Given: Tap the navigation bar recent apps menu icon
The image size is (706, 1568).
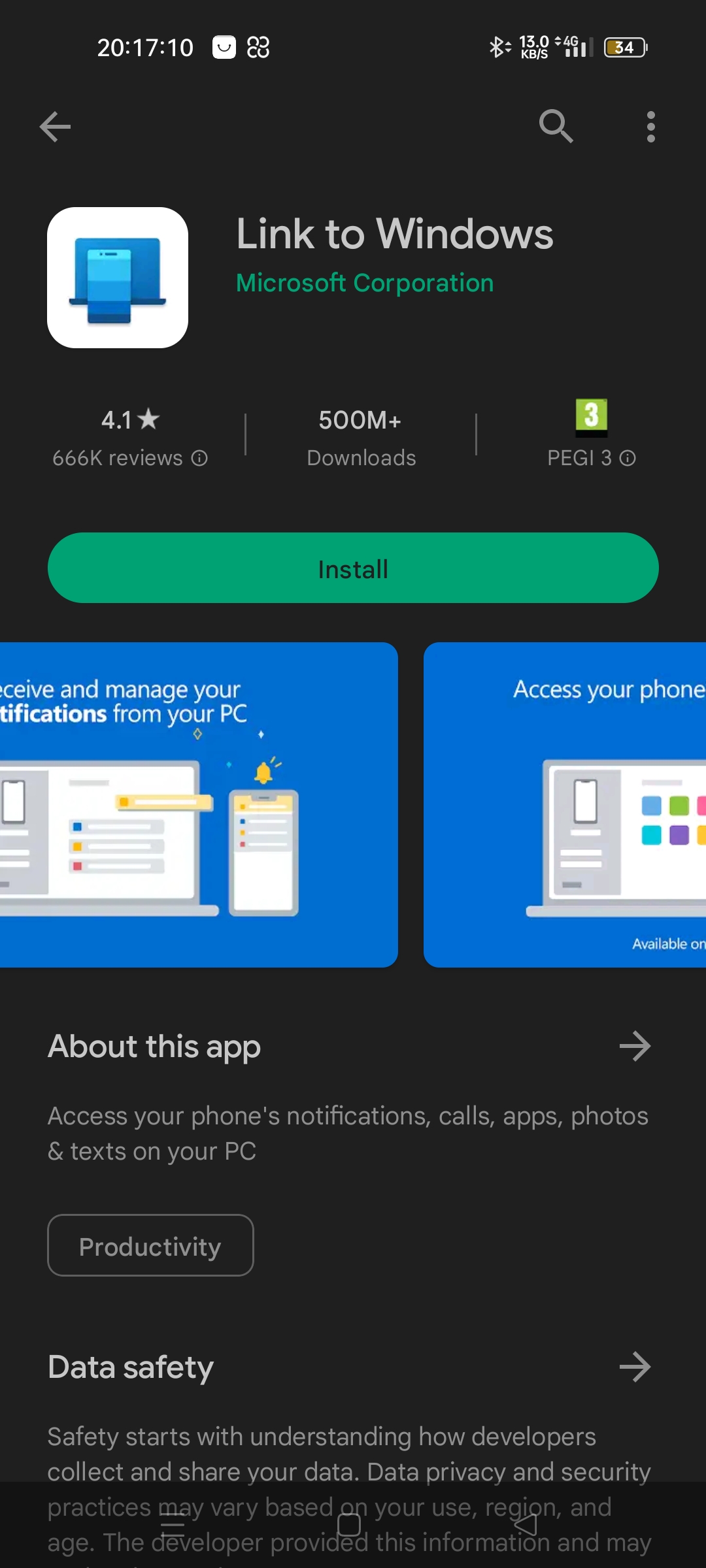Looking at the screenshot, I should click(x=173, y=1526).
